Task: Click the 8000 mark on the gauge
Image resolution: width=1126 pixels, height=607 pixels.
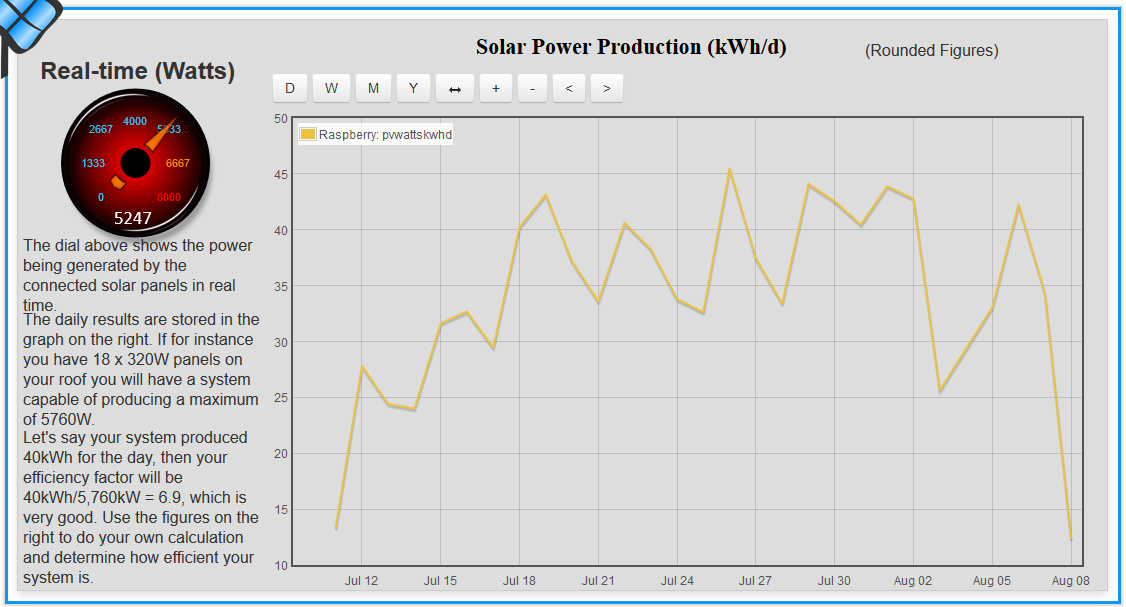Action: [x=169, y=198]
